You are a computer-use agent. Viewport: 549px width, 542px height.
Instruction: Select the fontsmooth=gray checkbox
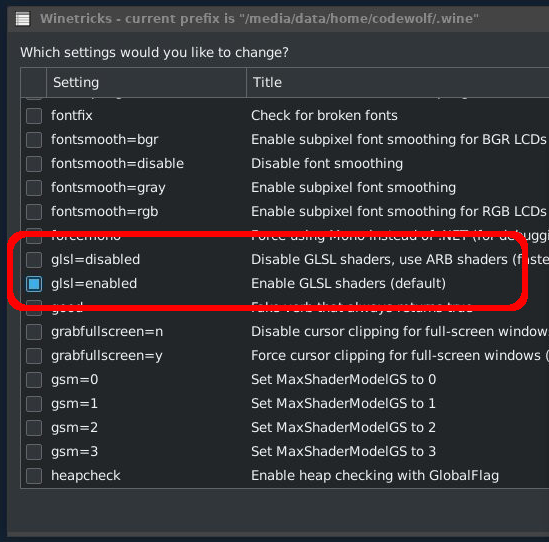[34, 188]
